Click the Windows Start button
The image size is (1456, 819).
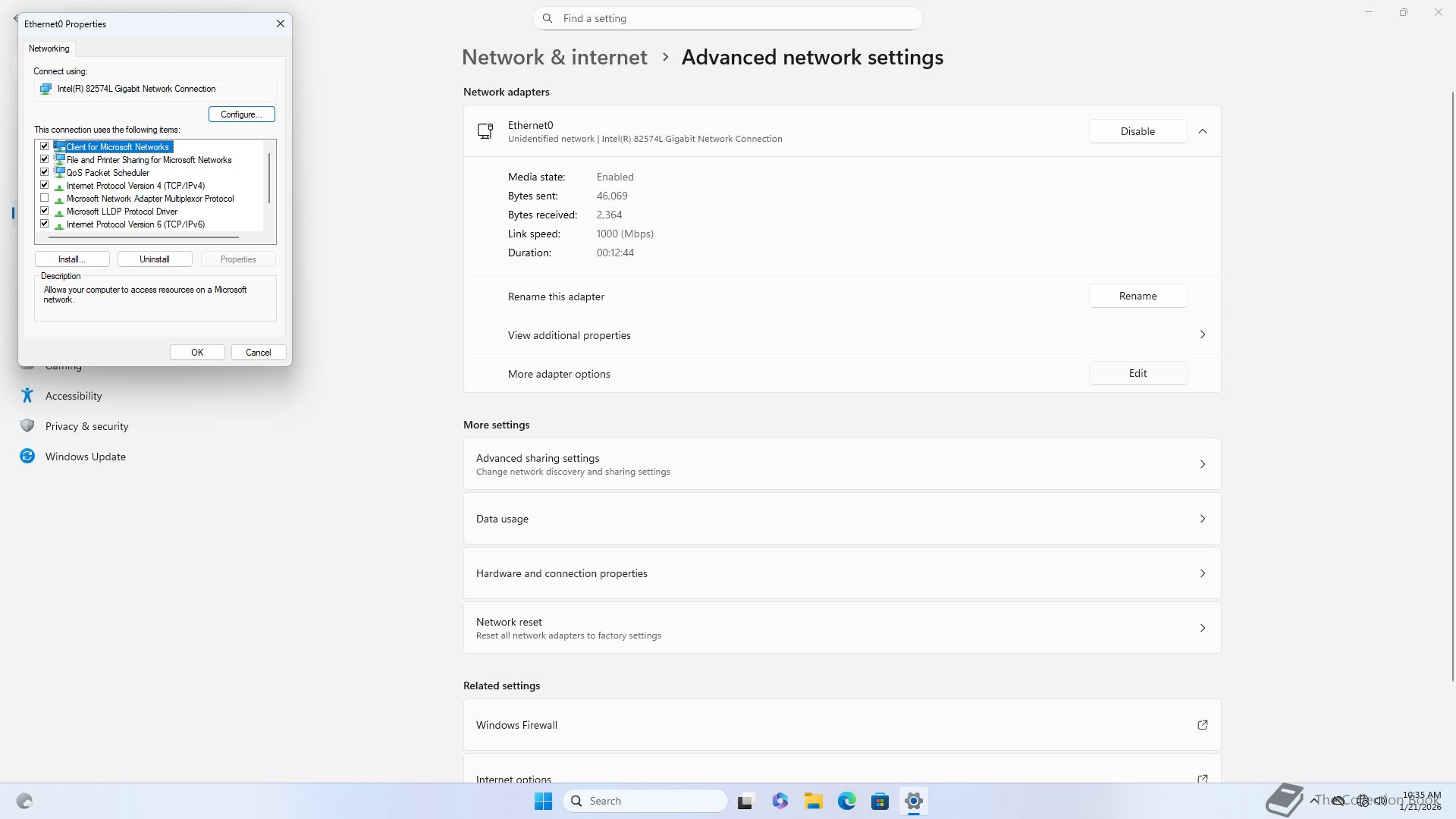tap(543, 801)
